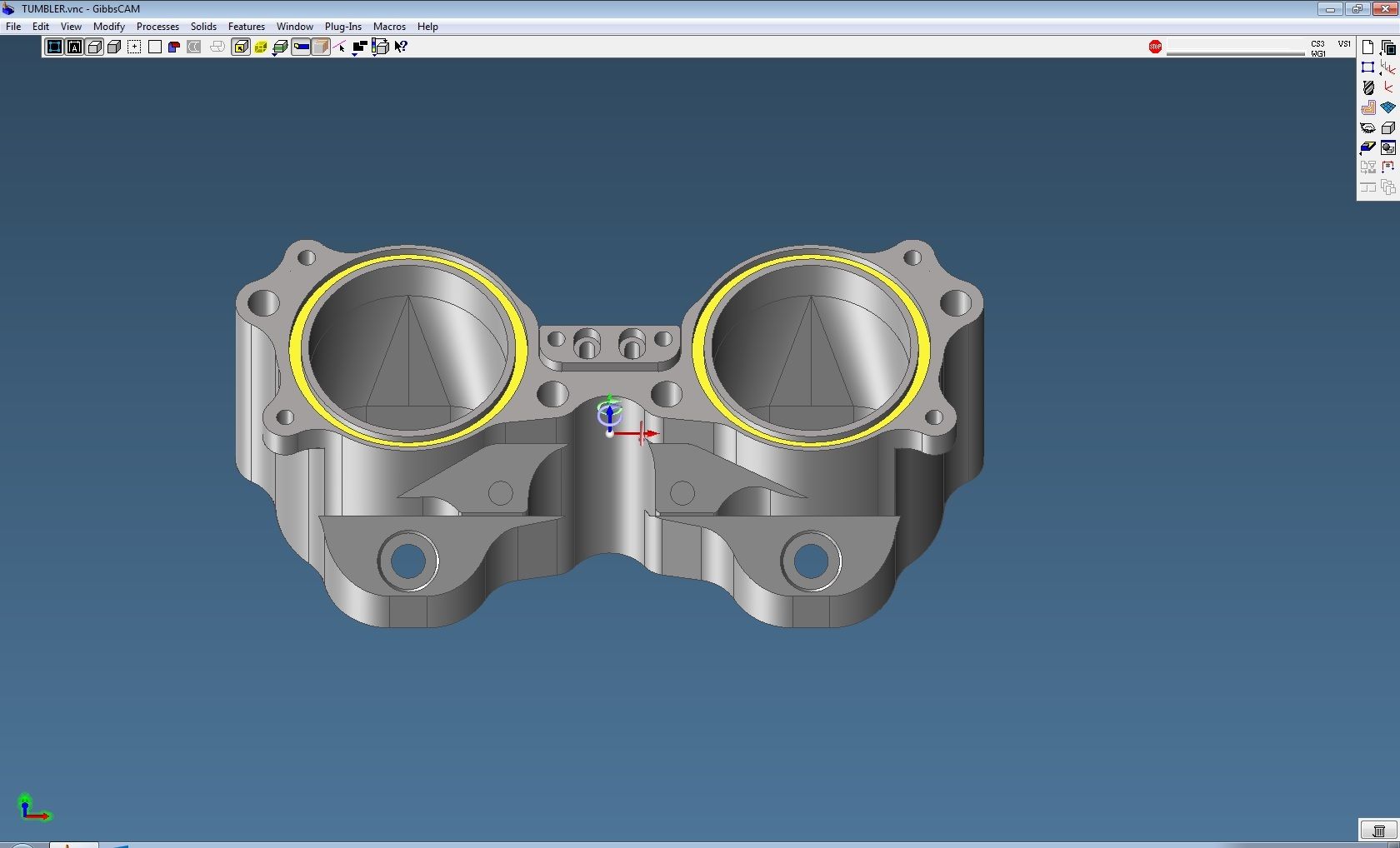Click the plain gray cube render icon

[114, 47]
